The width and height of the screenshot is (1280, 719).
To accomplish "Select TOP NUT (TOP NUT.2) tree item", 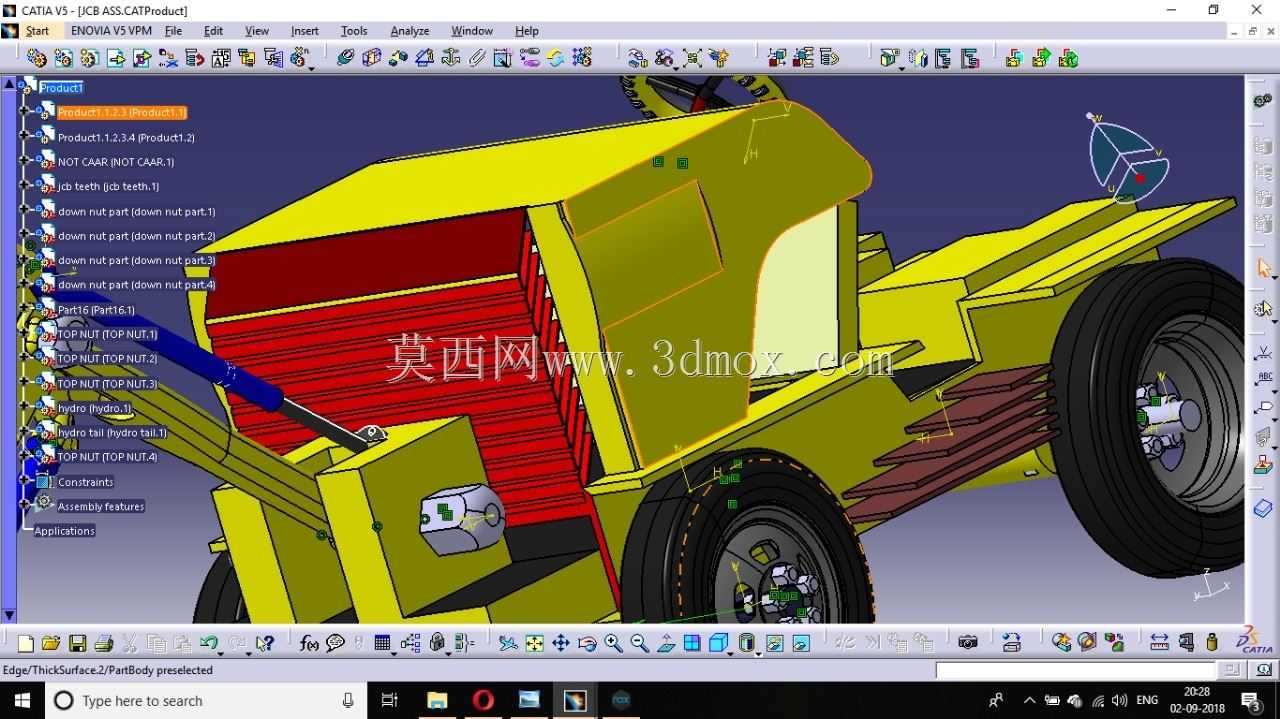I will coord(107,358).
